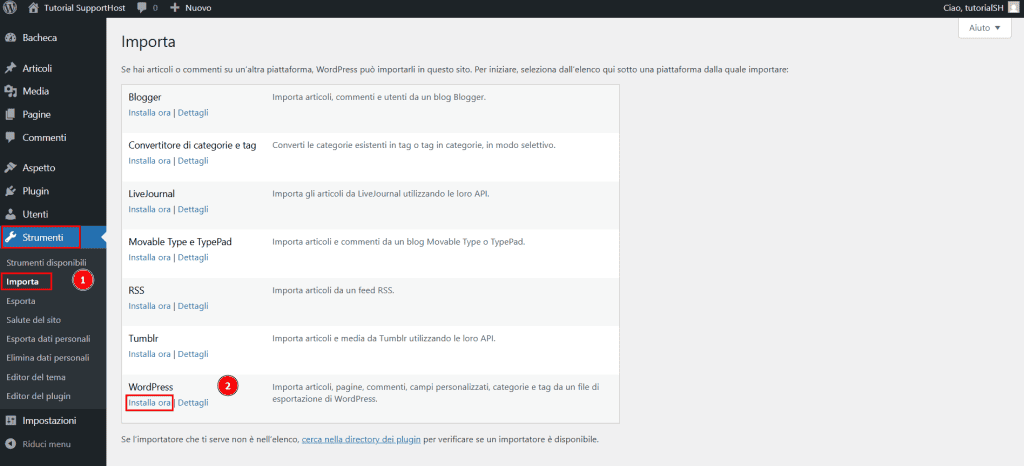The image size is (1024, 466).
Task: Open Dettagli for Blogger importer
Action: pos(193,112)
